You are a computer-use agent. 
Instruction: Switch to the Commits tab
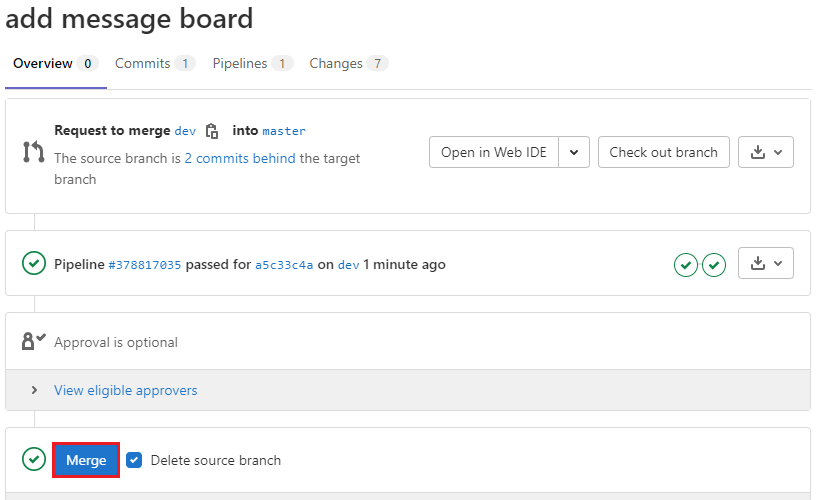coord(143,64)
